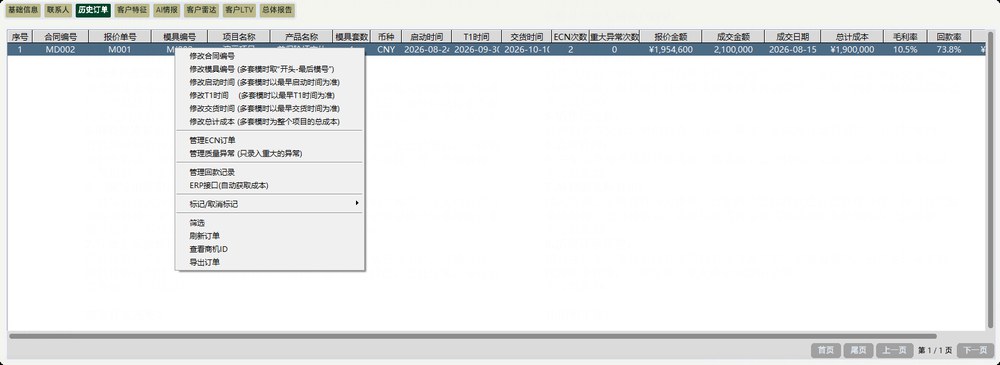Click the 总计成本 column header
This screenshot has height=365, width=1000.
(x=853, y=37)
